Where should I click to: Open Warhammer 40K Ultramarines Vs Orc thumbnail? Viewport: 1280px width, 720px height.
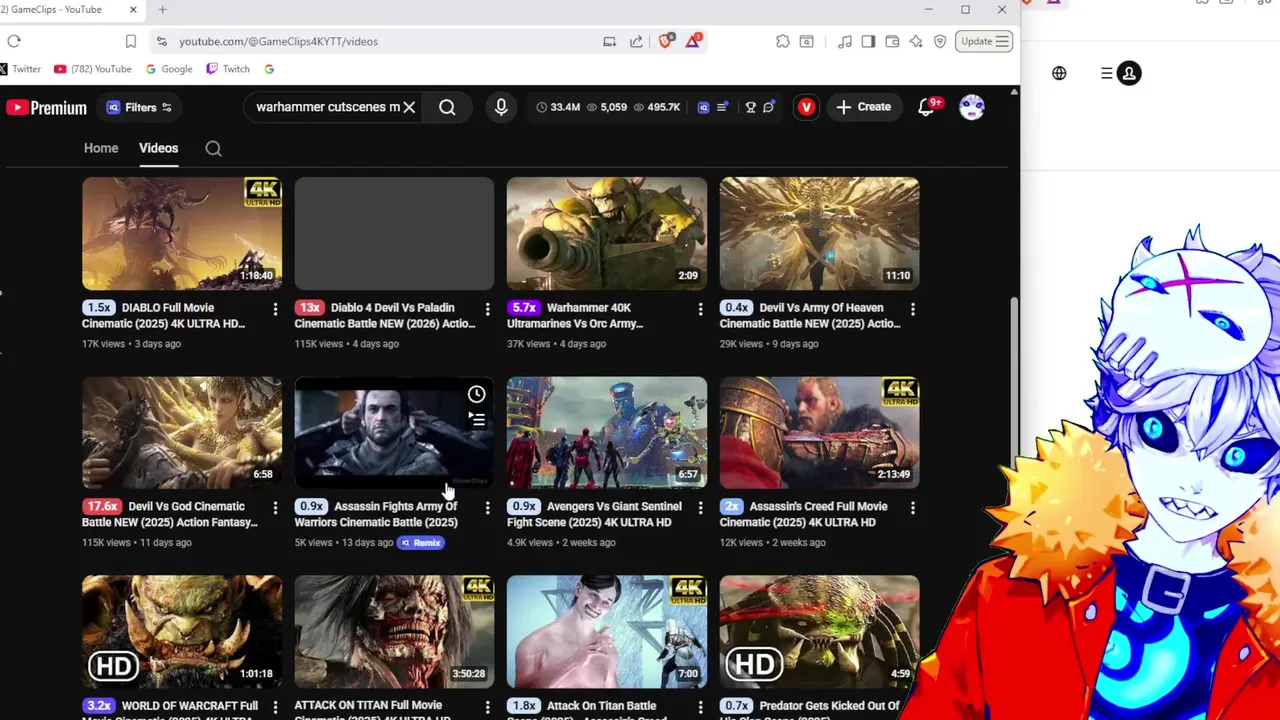coord(607,233)
